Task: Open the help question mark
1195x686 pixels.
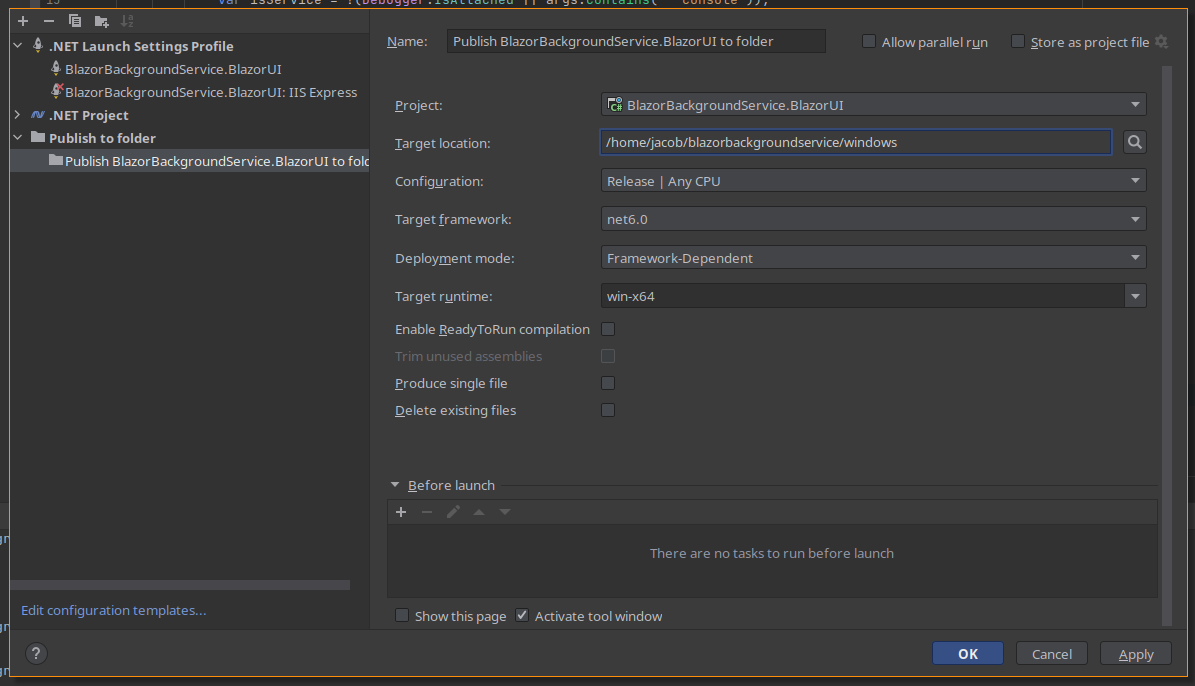Action: coord(36,653)
